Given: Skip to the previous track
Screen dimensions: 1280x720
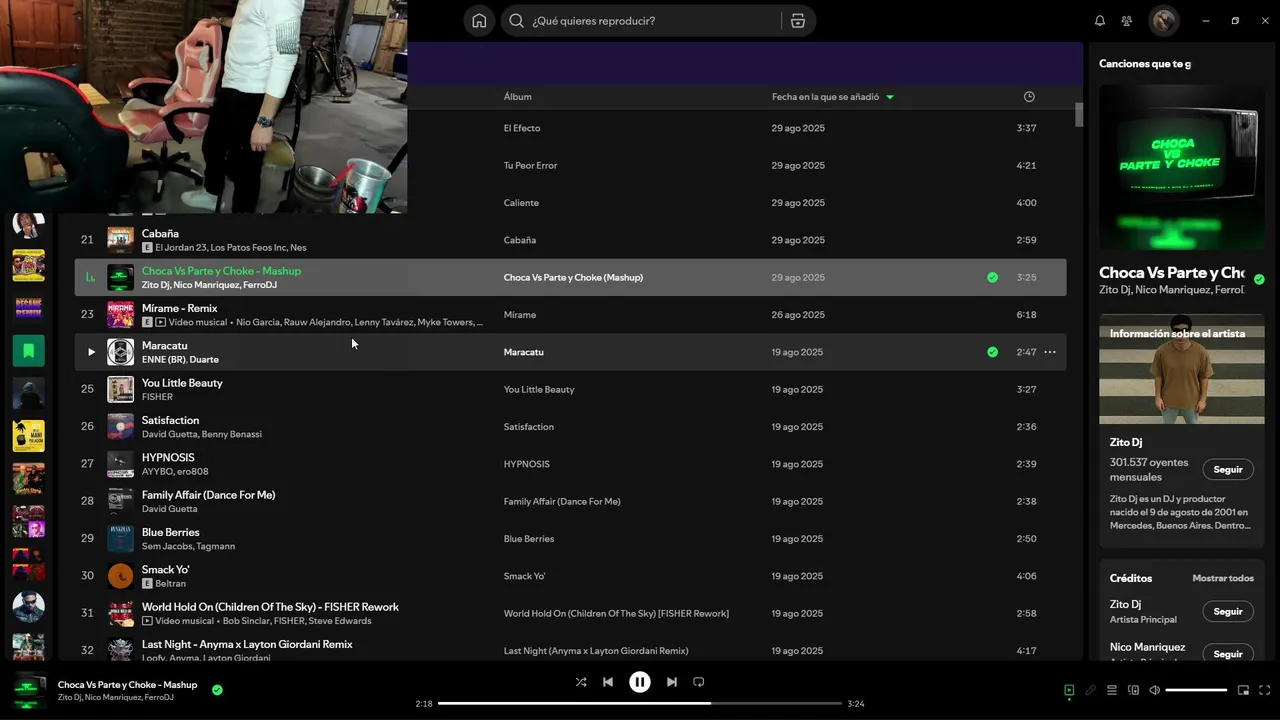Looking at the screenshot, I should tap(608, 682).
